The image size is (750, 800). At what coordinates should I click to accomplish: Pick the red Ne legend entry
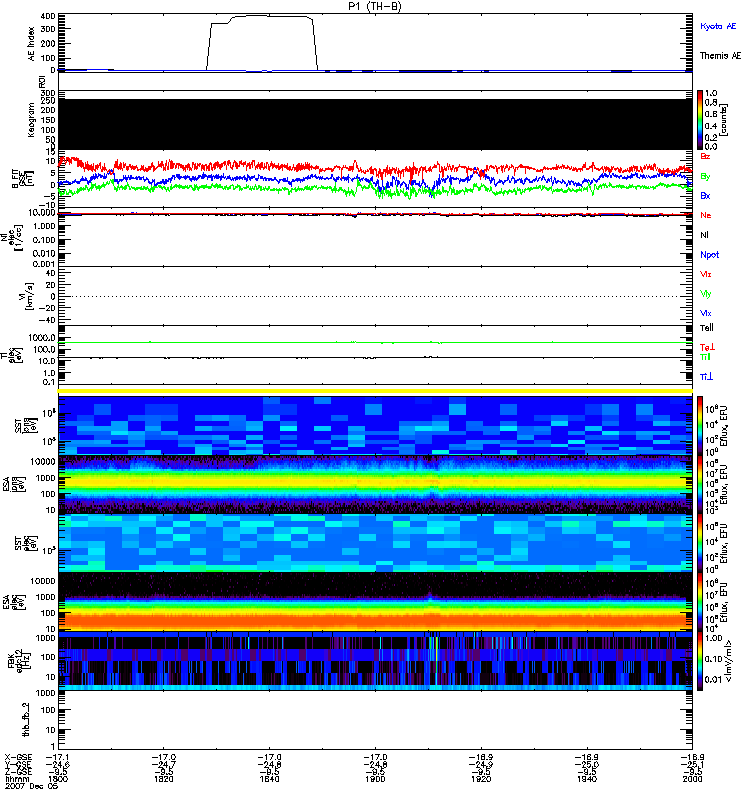click(705, 215)
